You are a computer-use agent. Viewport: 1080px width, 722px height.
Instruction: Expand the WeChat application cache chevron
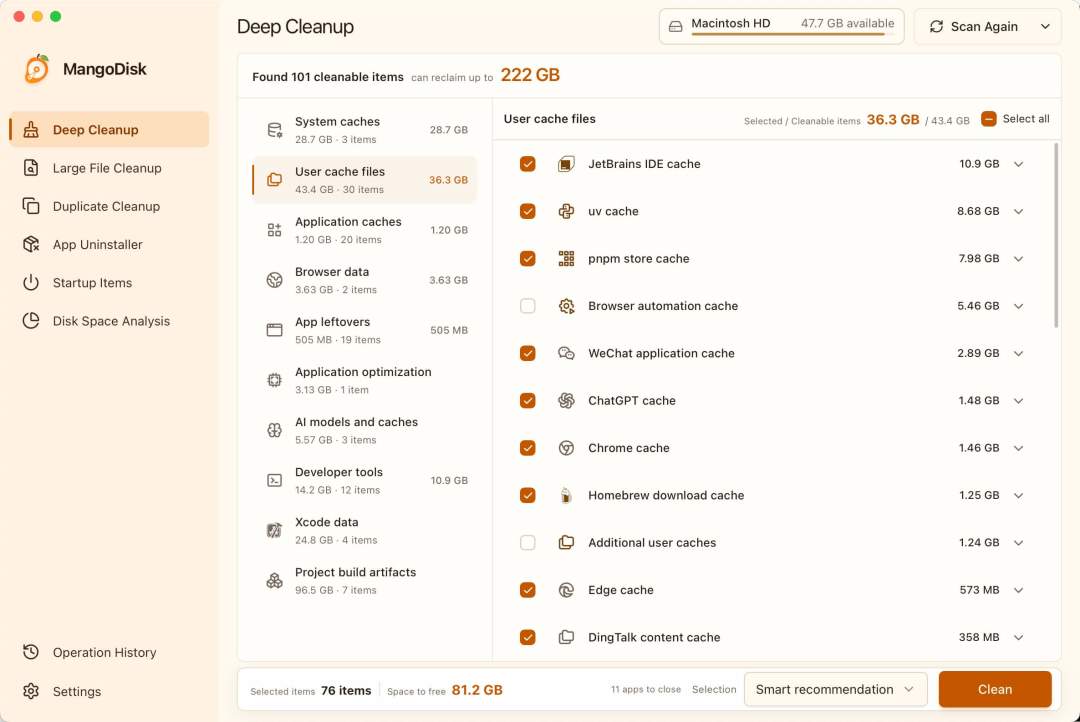click(1019, 353)
